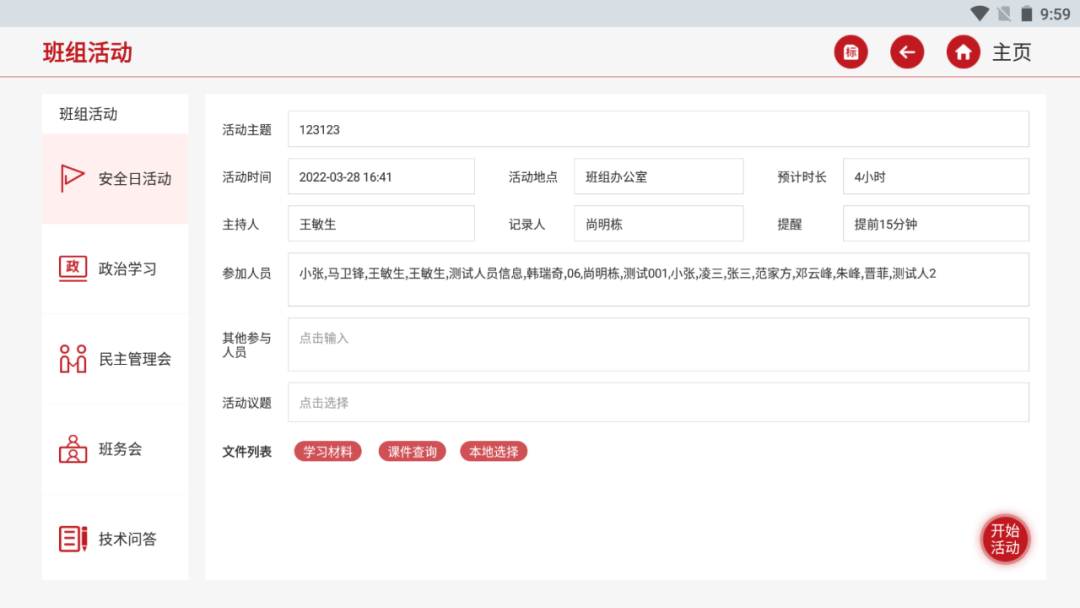Screen dimensions: 1080x608
Task: Click the 活动主题 text field
Action: 658,130
